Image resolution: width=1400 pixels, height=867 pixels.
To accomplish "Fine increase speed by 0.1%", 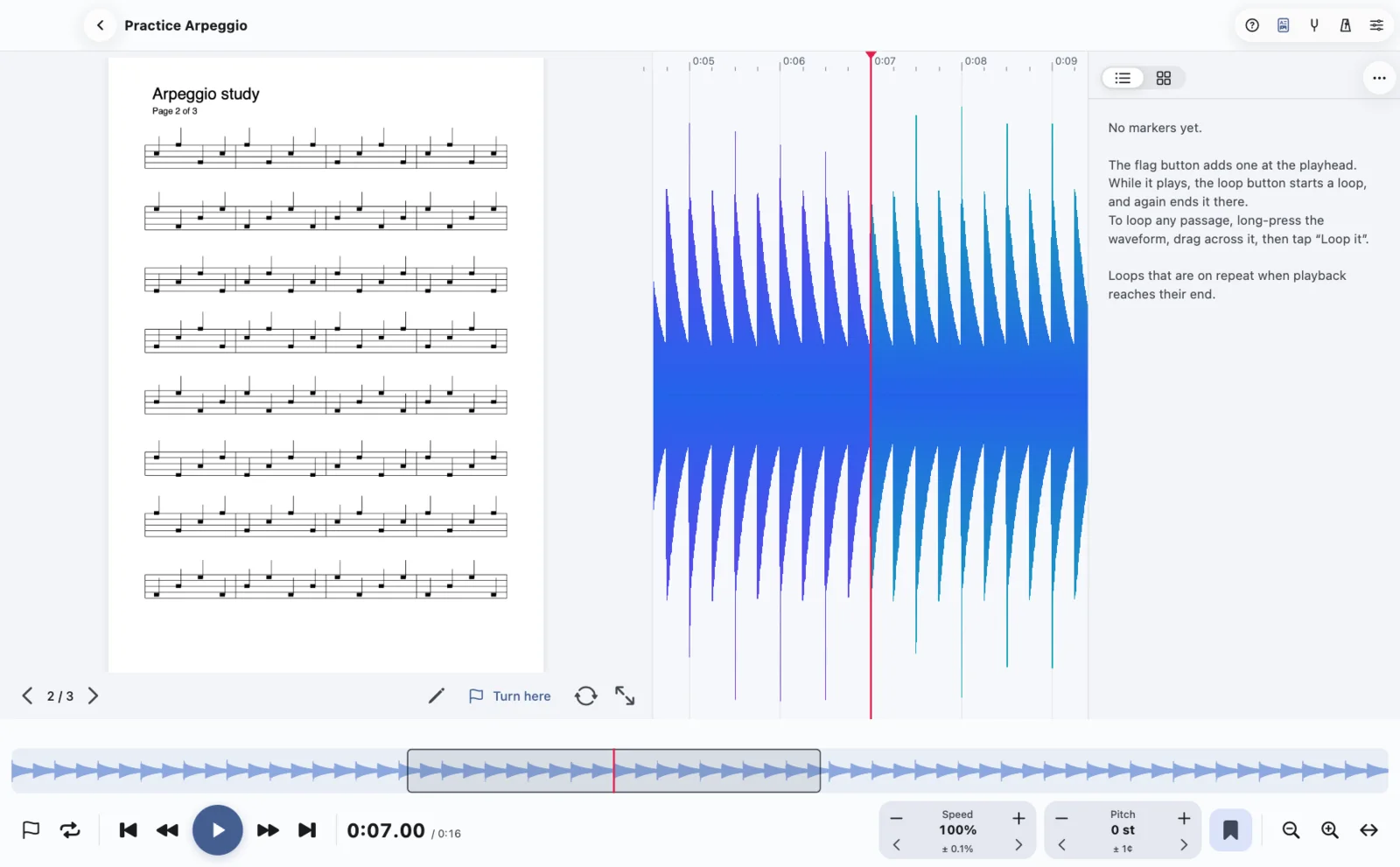I will [1018, 845].
